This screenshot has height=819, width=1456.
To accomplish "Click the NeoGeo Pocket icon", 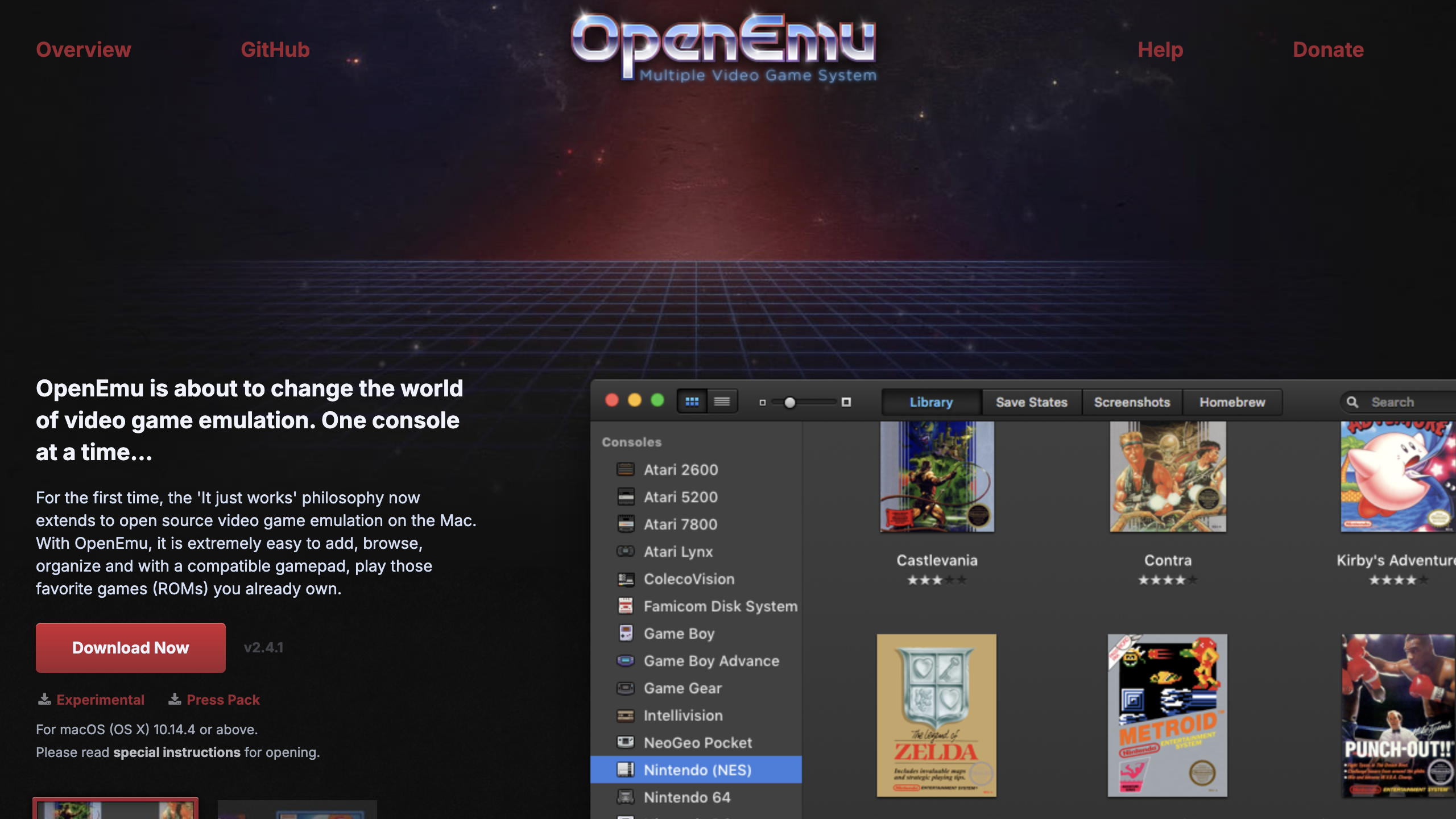I will tap(626, 742).
